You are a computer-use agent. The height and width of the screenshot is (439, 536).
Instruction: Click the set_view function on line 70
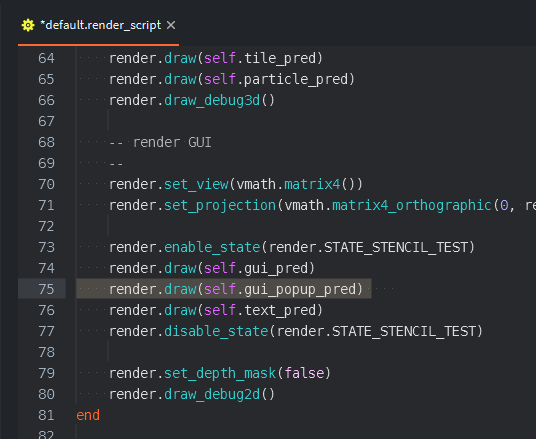click(x=196, y=184)
